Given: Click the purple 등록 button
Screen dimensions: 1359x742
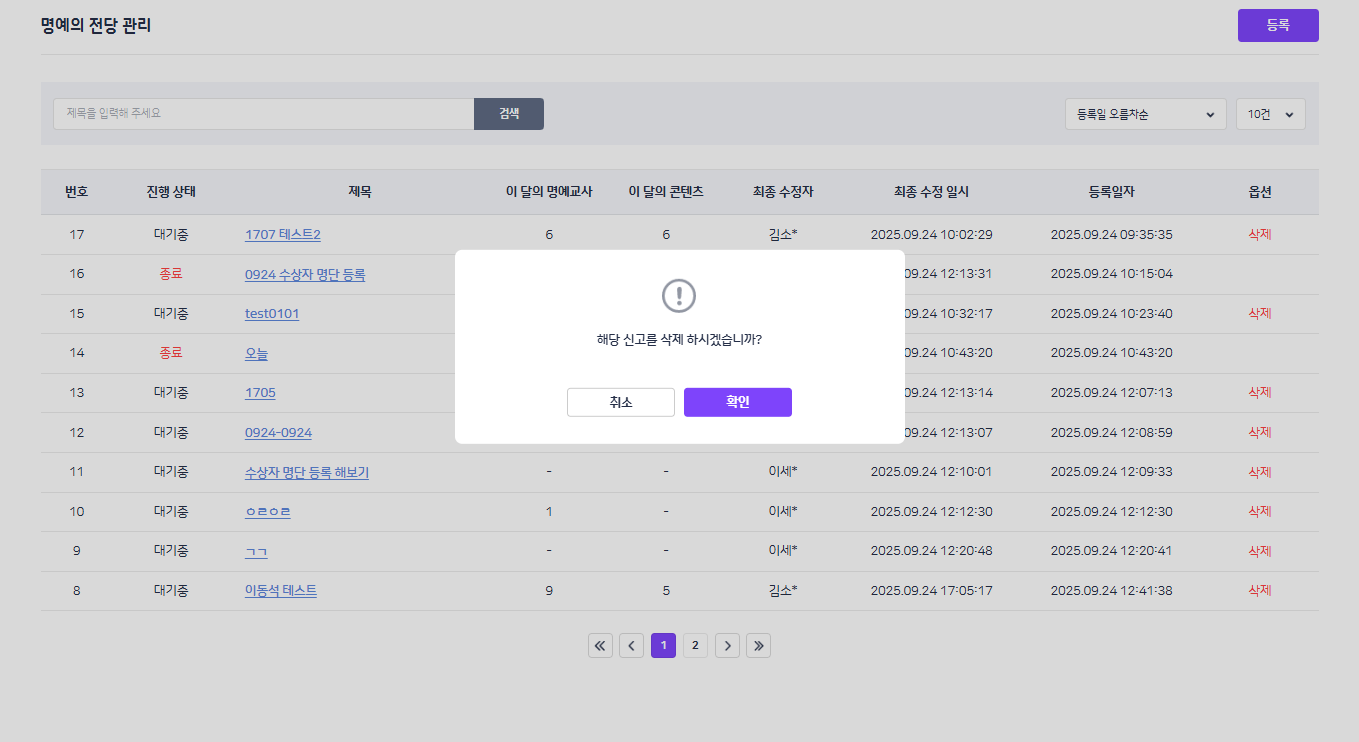Looking at the screenshot, I should 1277,26.
